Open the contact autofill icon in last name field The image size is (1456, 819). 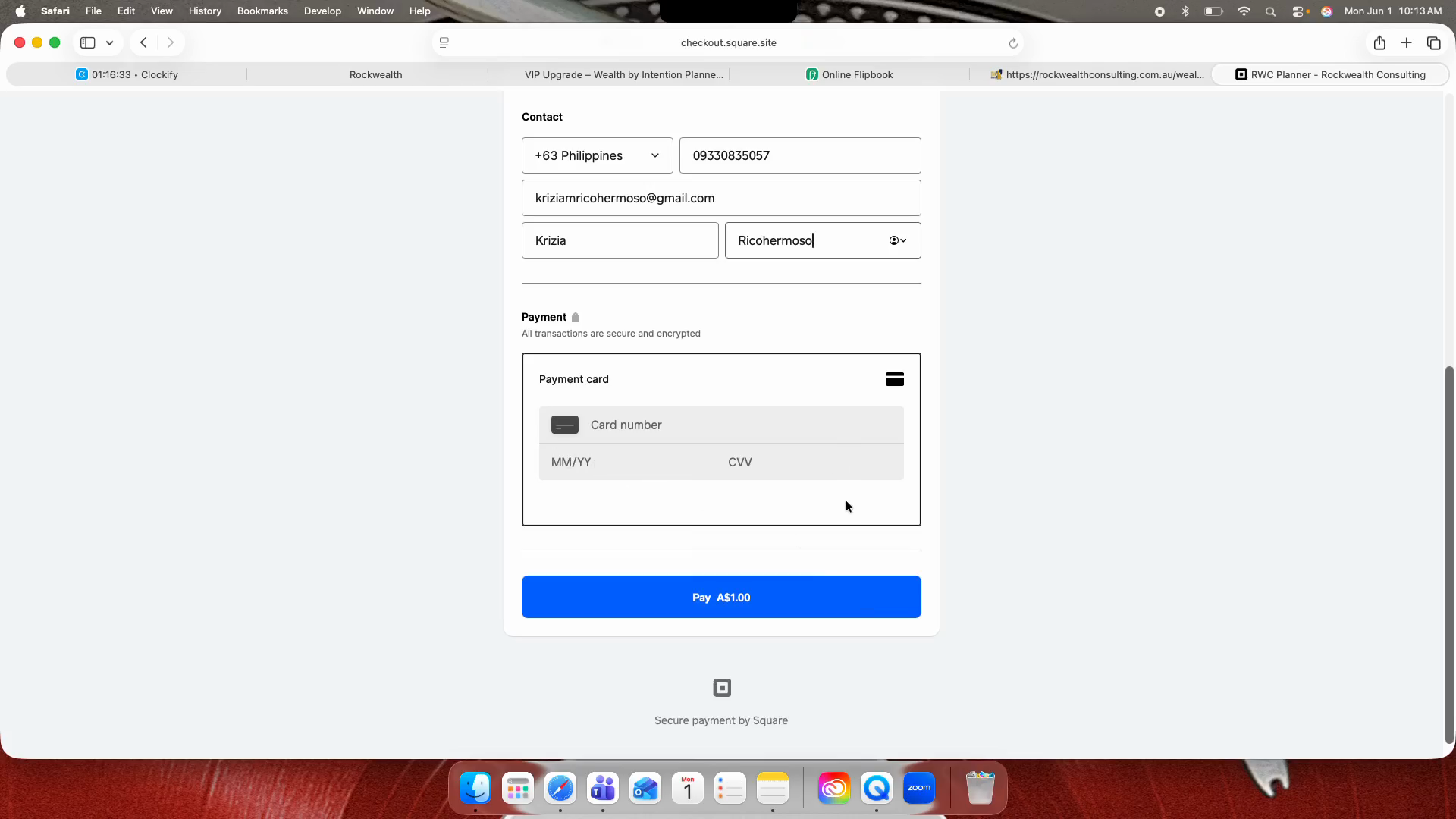coord(898,240)
